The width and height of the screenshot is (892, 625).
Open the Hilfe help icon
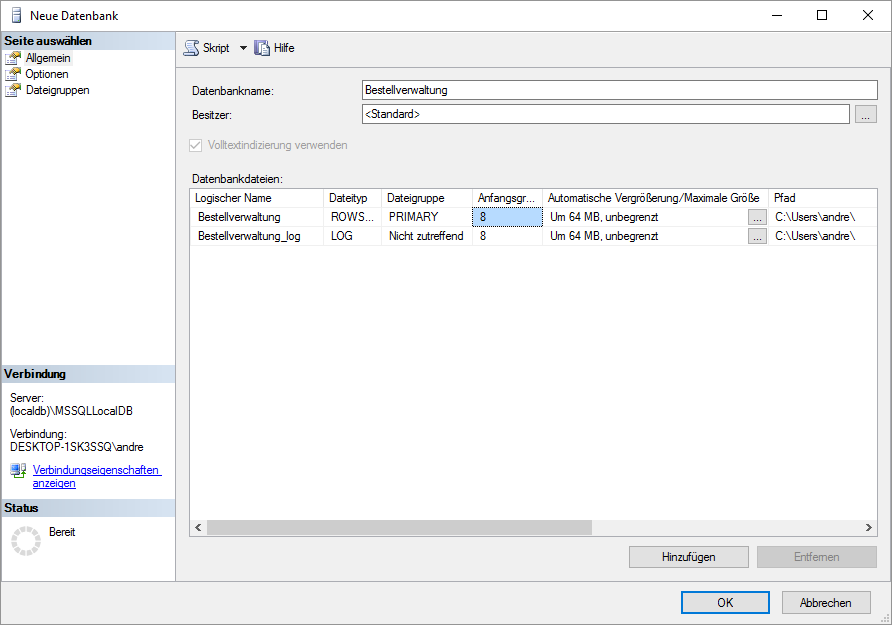(x=263, y=48)
